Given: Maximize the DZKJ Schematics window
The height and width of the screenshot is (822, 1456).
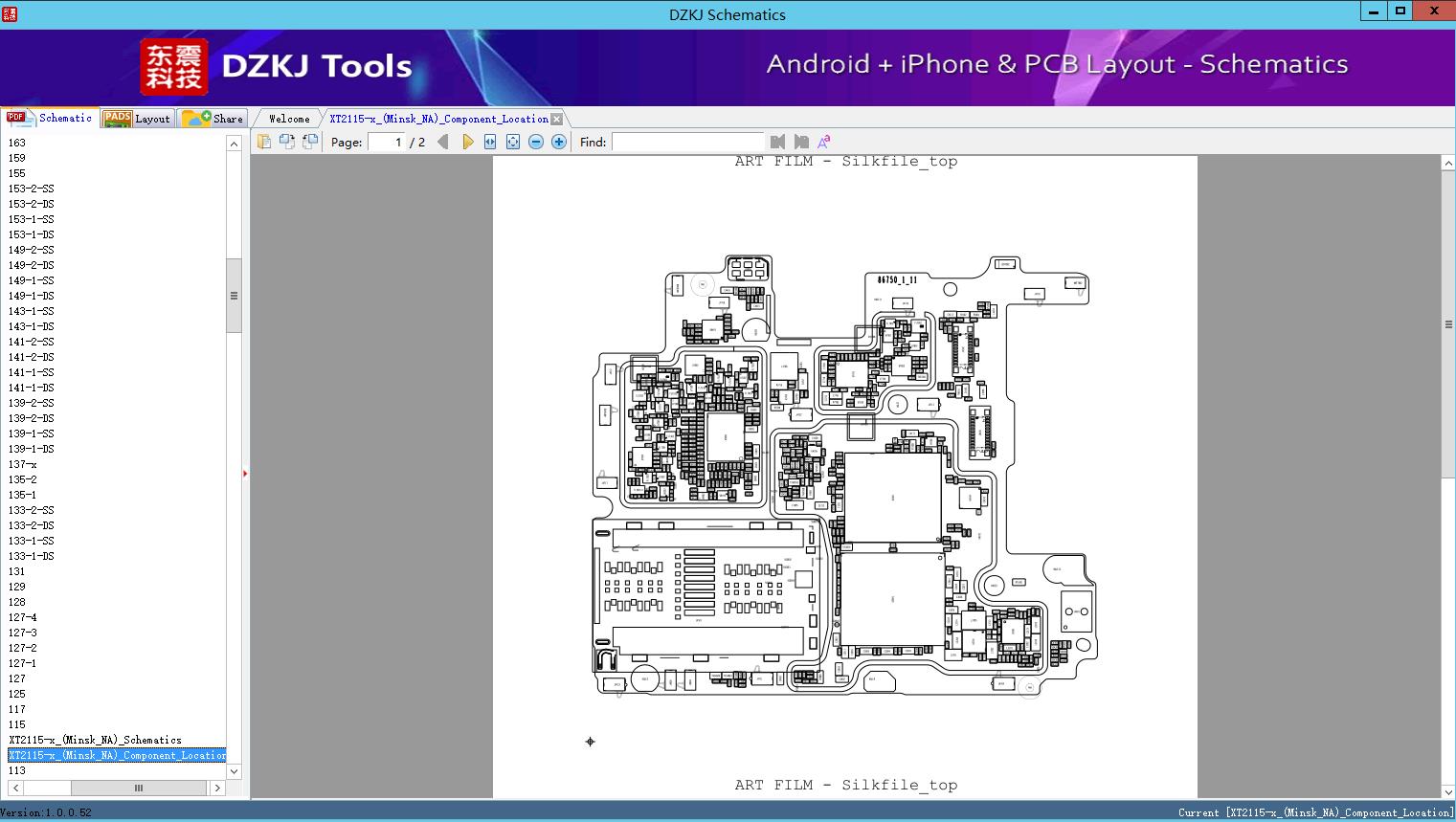Looking at the screenshot, I should point(1400,11).
